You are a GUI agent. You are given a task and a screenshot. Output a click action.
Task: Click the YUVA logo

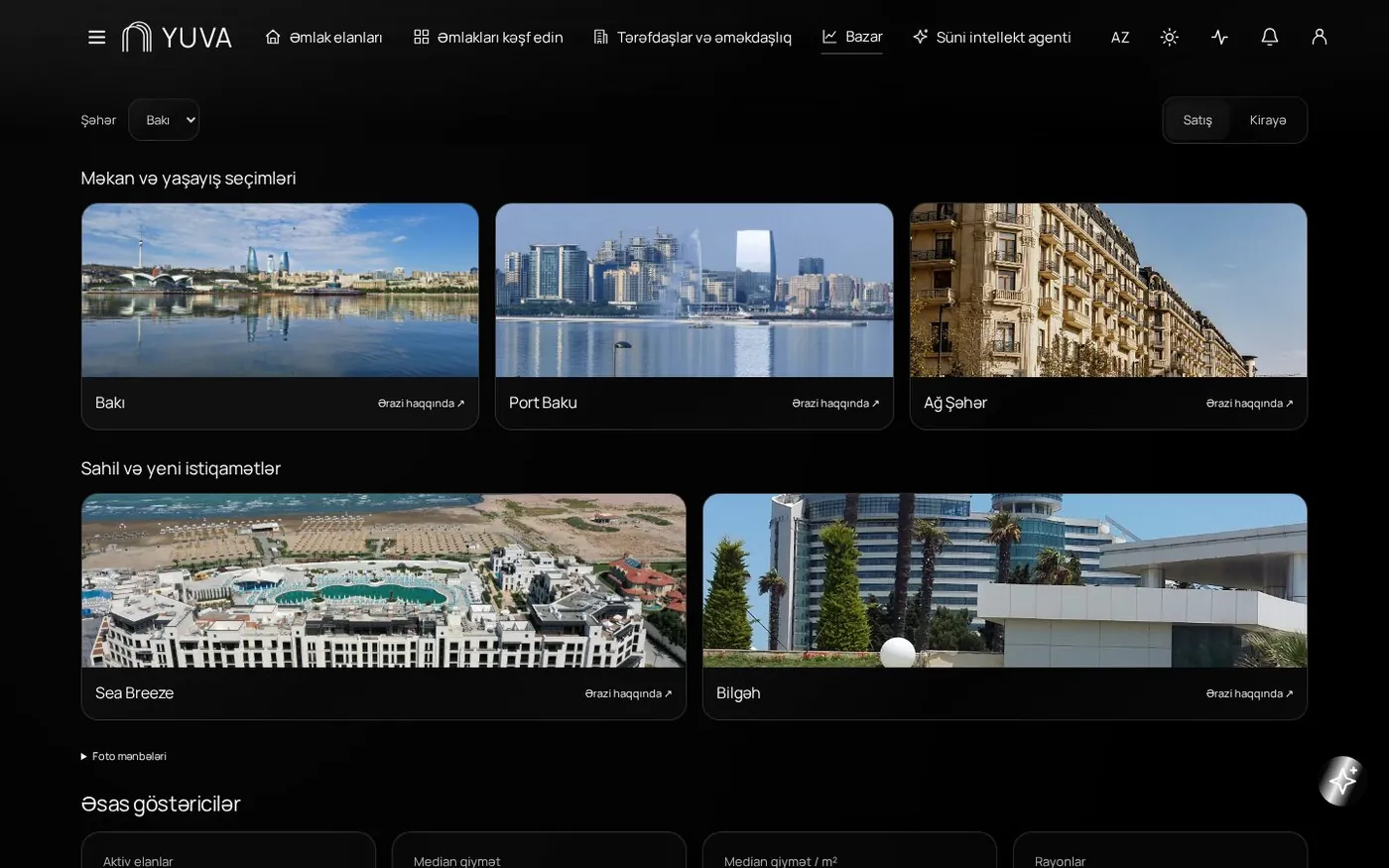pos(177,38)
